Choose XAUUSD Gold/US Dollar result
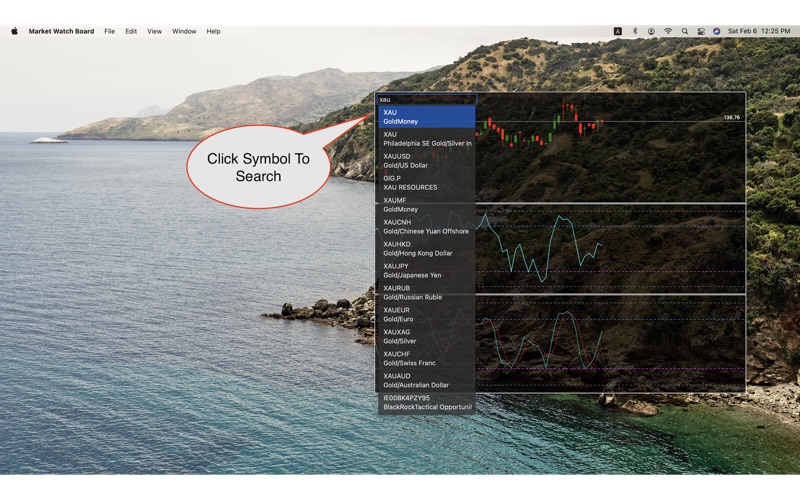800x500 pixels. [x=426, y=161]
